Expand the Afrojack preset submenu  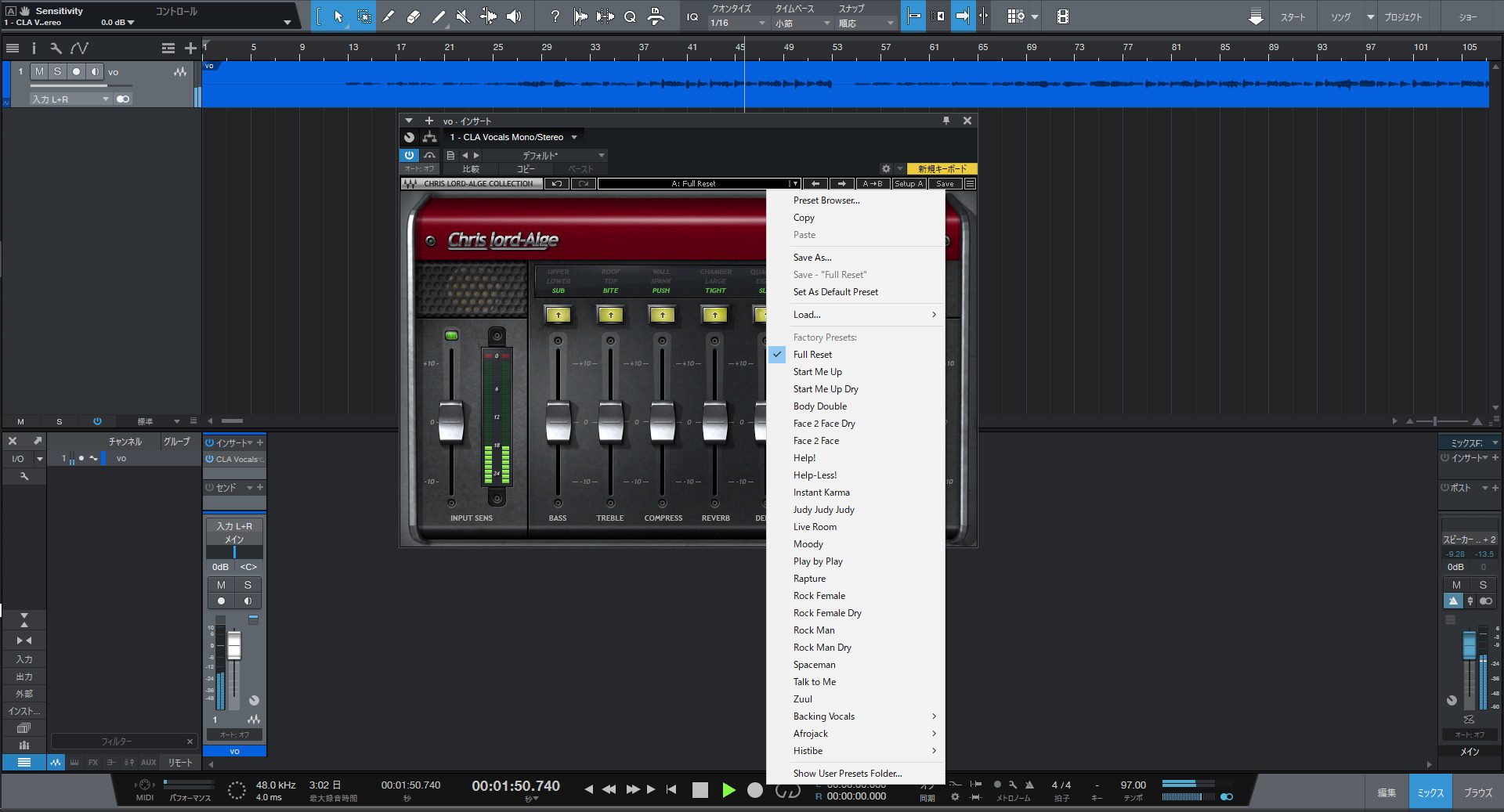click(x=855, y=734)
